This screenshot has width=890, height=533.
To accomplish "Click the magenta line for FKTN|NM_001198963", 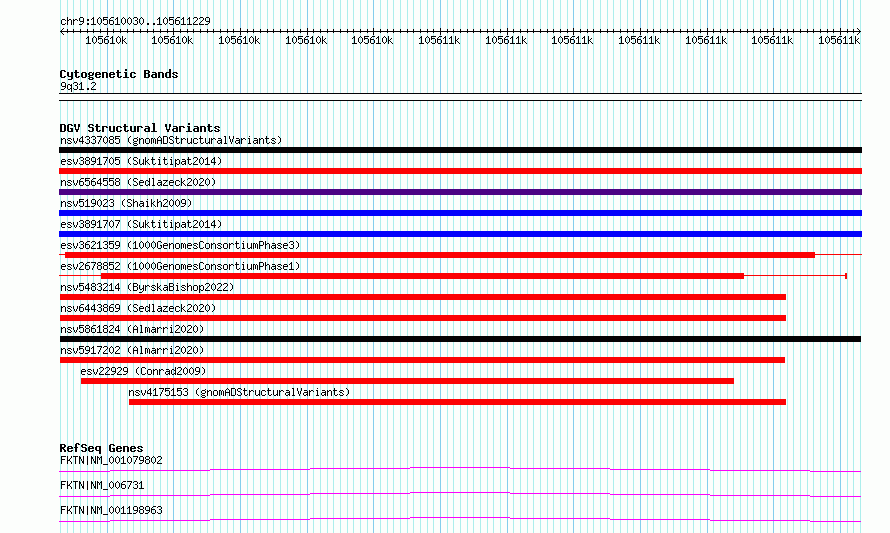I will point(460,519).
